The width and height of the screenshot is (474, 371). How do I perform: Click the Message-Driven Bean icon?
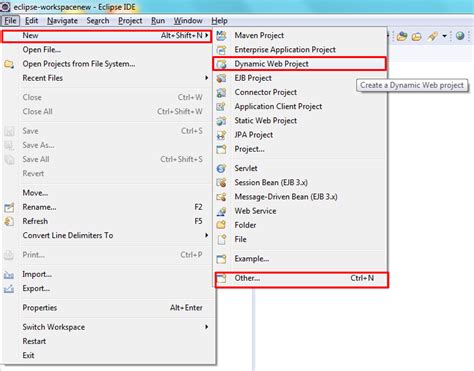221,197
